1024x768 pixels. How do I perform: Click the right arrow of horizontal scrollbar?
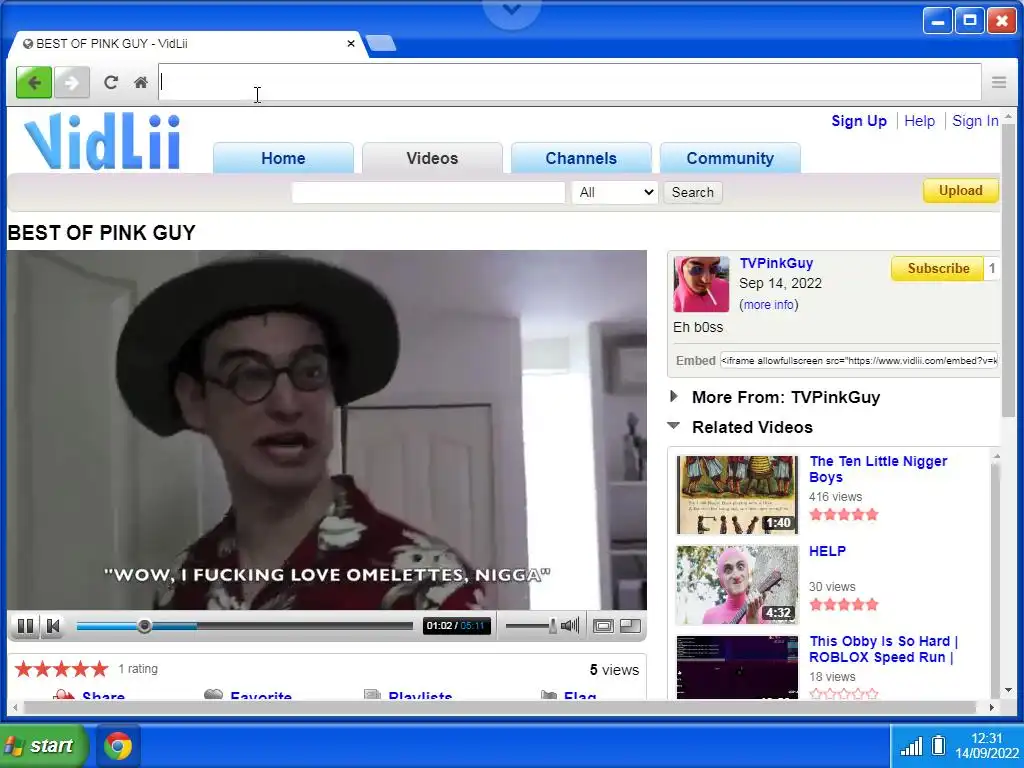(991, 707)
